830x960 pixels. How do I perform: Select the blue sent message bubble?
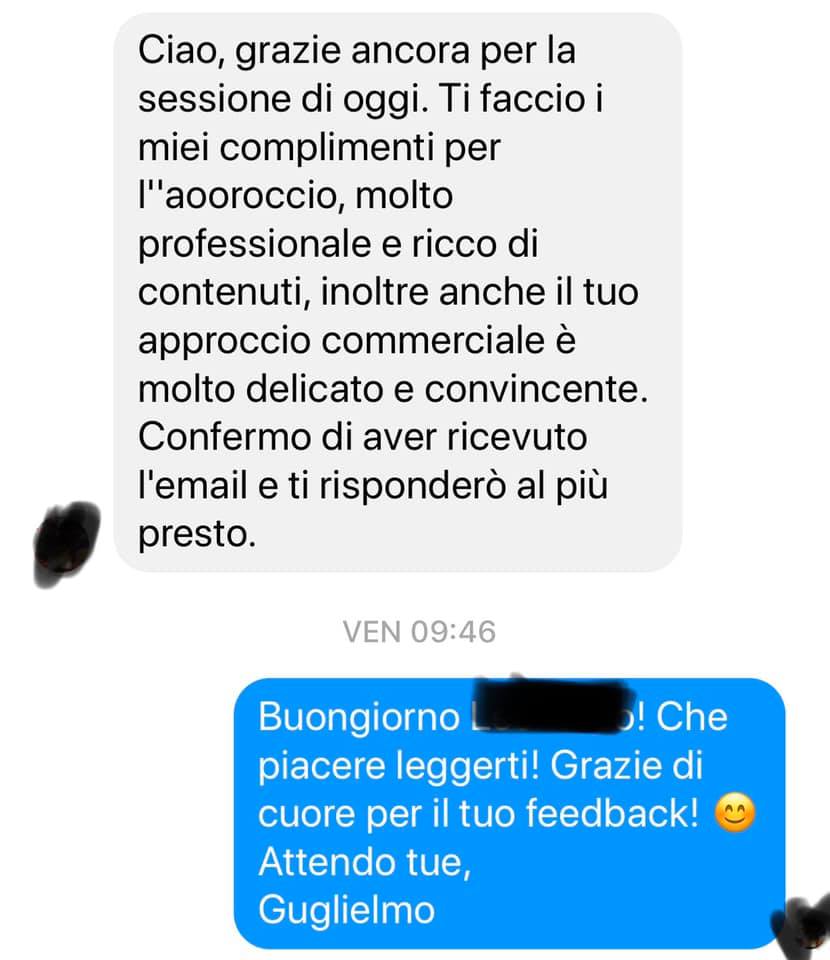point(509,813)
